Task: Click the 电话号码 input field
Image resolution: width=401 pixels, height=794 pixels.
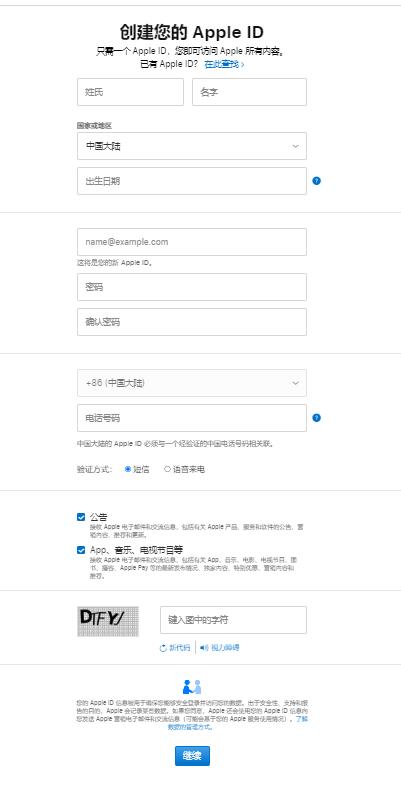Action: pyautogui.click(x=192, y=418)
